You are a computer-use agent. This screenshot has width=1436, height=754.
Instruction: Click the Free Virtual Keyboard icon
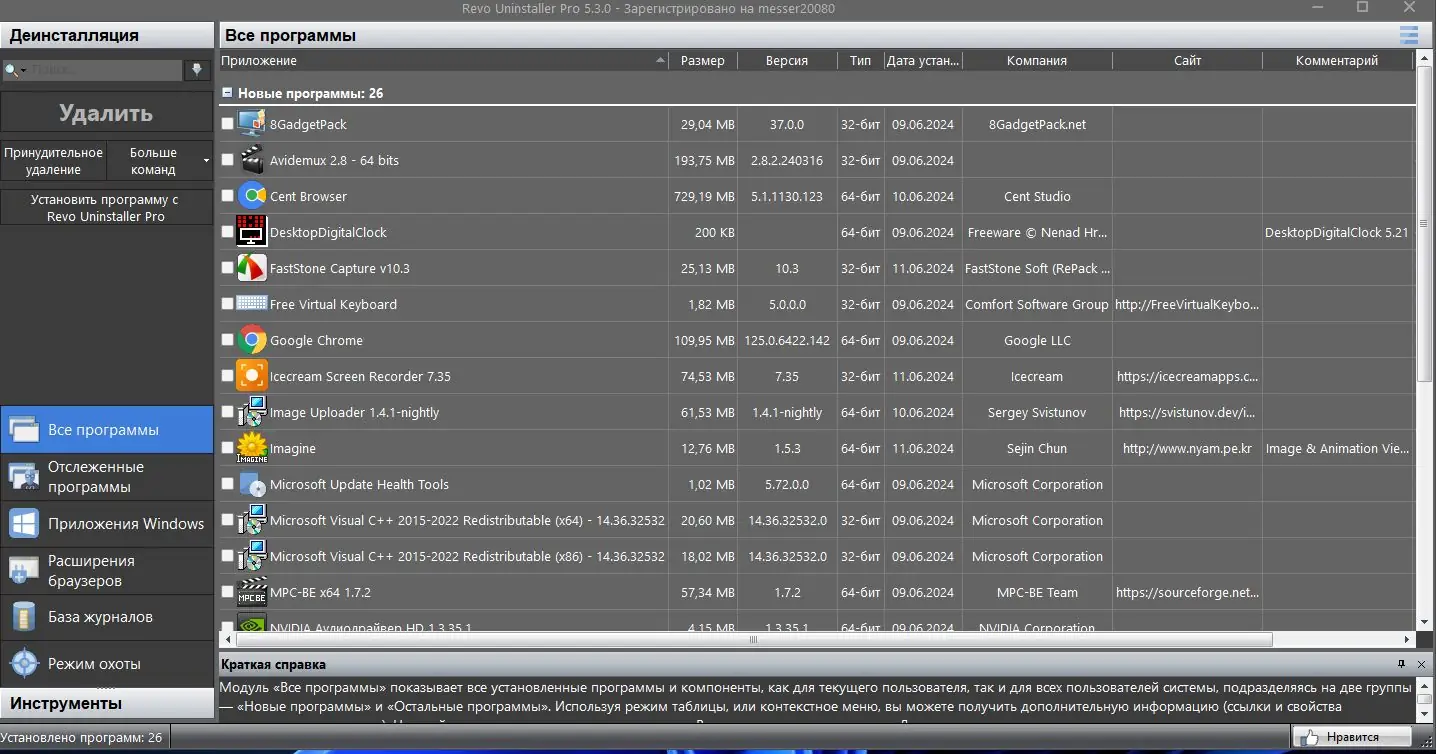coord(251,304)
